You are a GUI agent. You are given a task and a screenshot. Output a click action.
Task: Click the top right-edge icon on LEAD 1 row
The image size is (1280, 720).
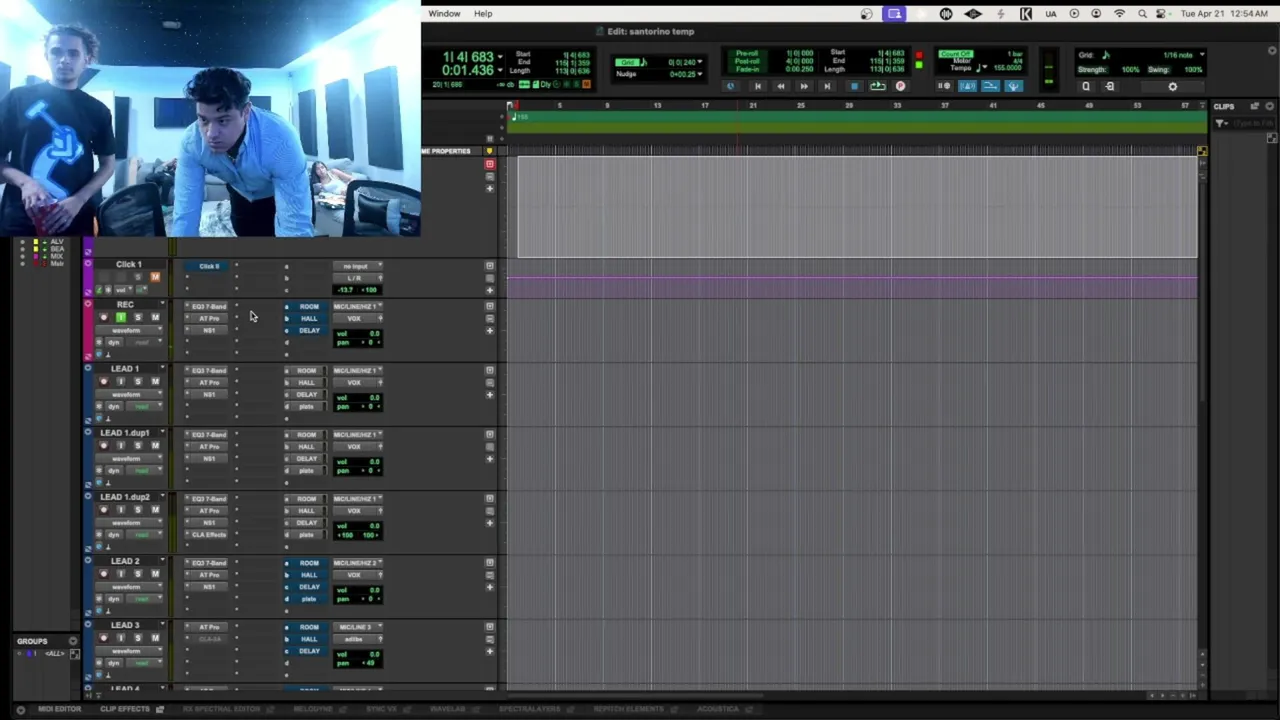tap(489, 370)
